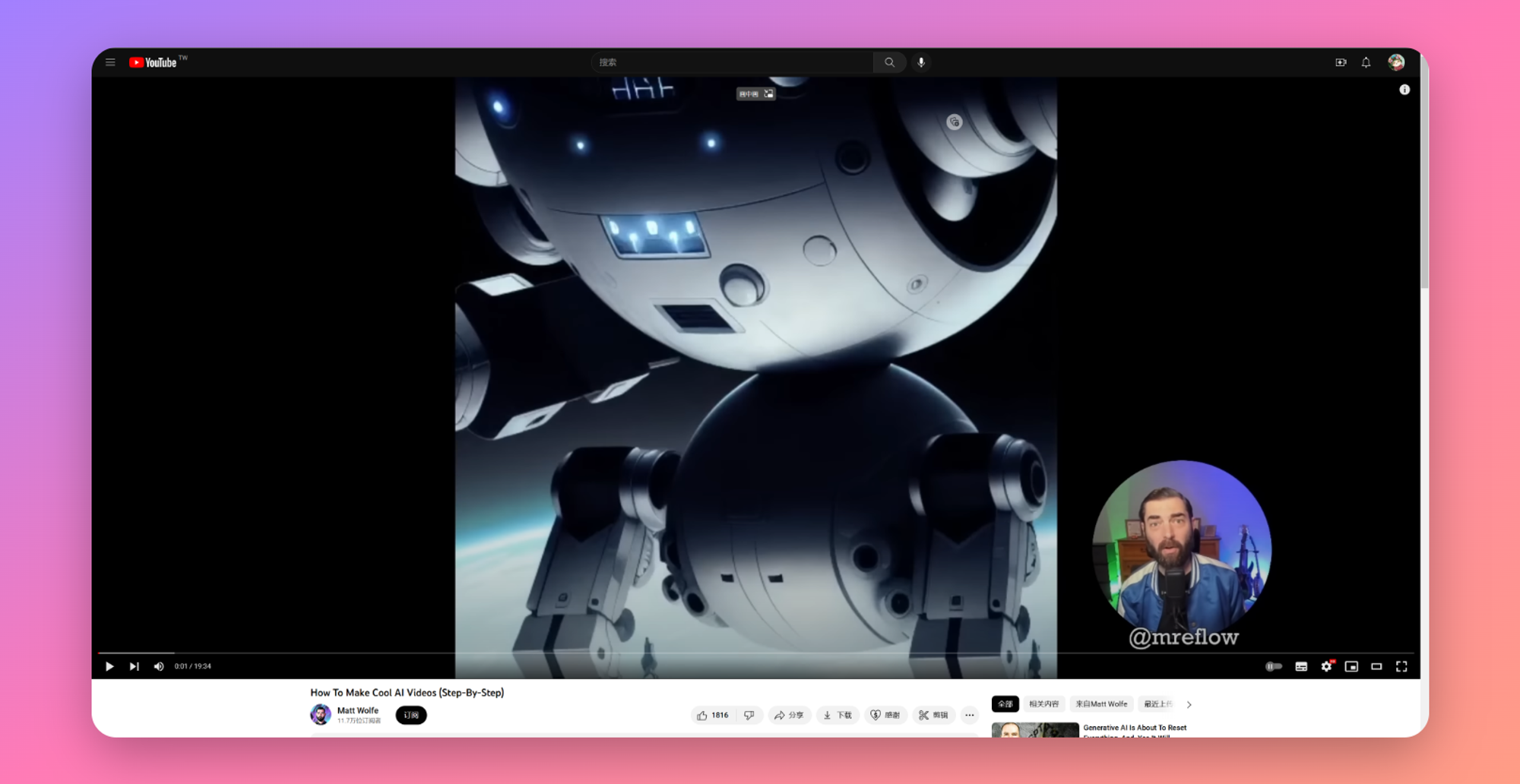1520x784 pixels.
Task: Play the video
Action: click(109, 666)
